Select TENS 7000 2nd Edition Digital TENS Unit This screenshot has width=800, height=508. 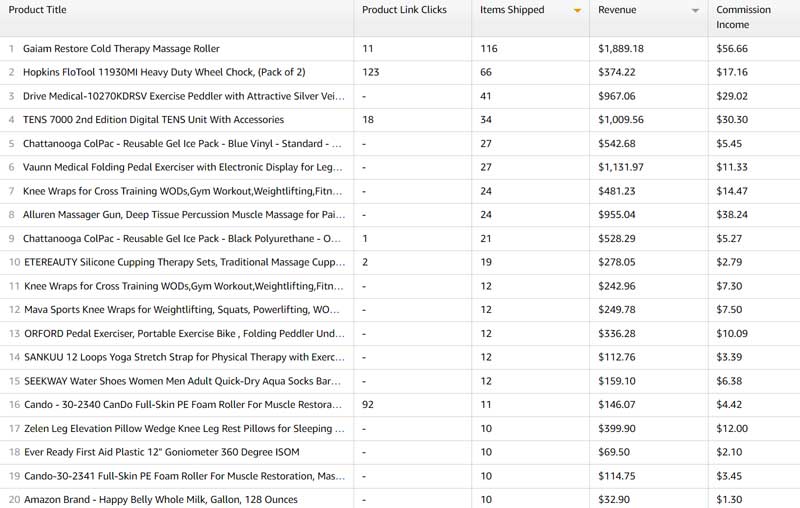(154, 119)
